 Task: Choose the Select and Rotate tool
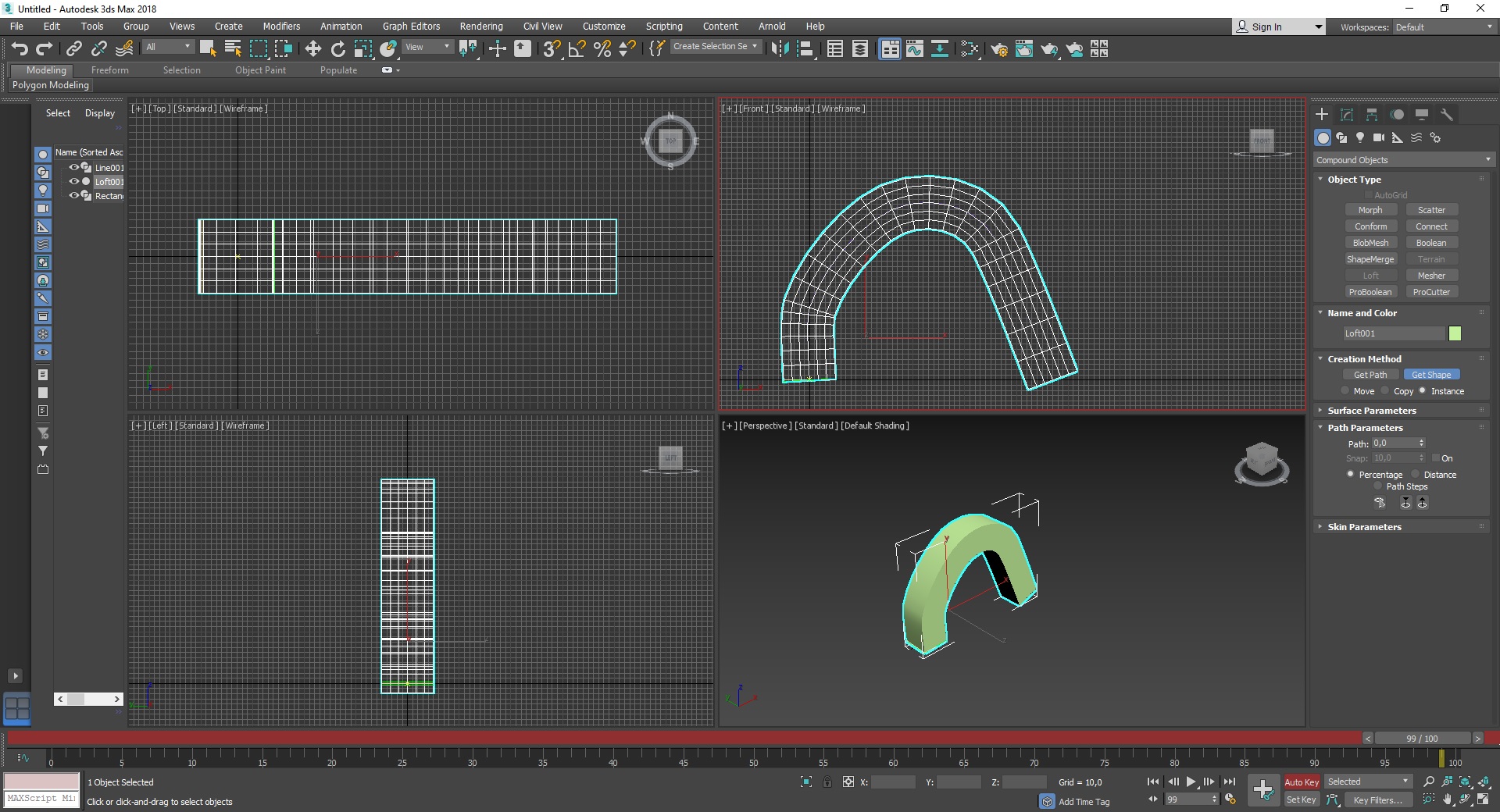337,49
